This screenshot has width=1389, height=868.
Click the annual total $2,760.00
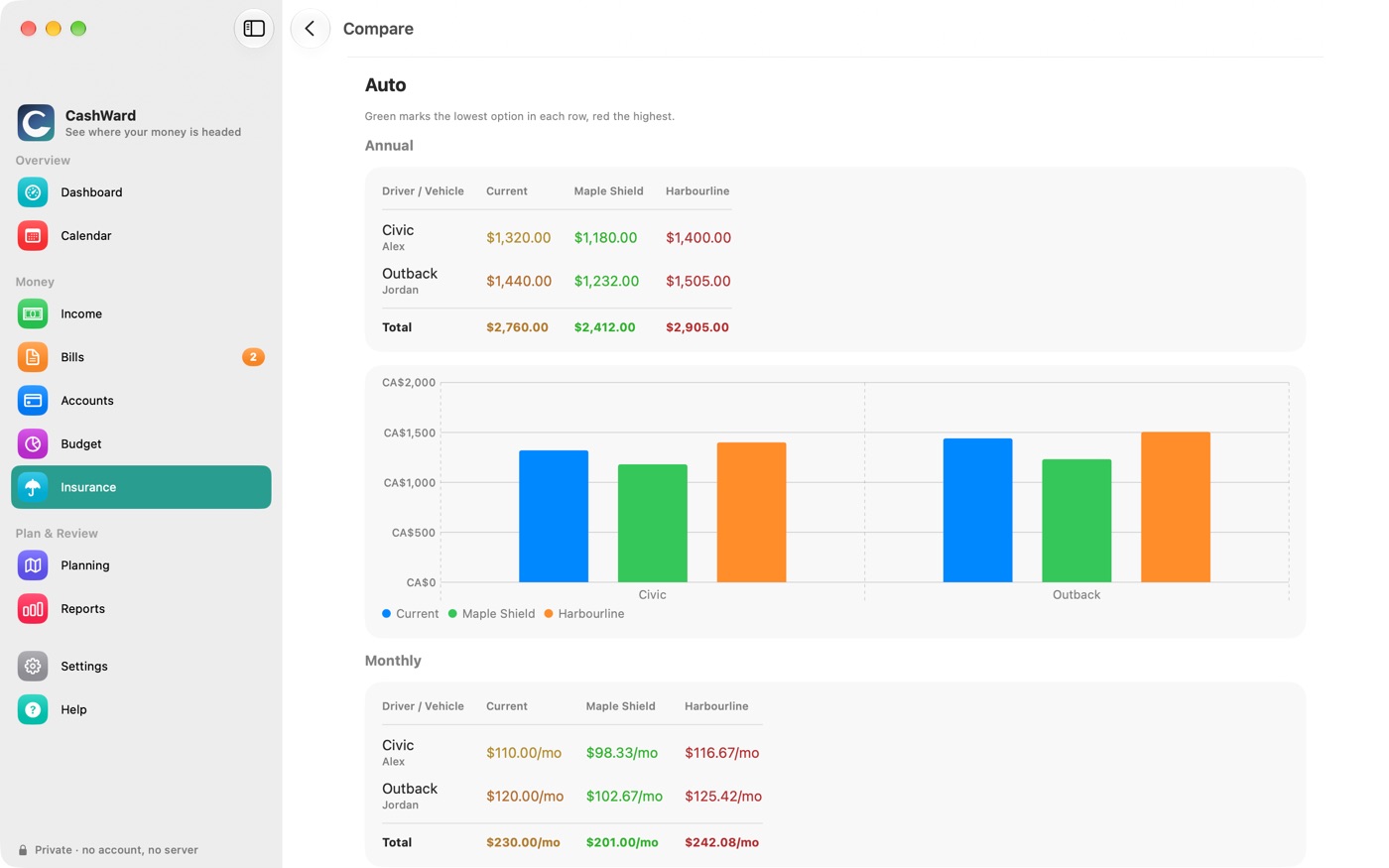click(x=517, y=327)
